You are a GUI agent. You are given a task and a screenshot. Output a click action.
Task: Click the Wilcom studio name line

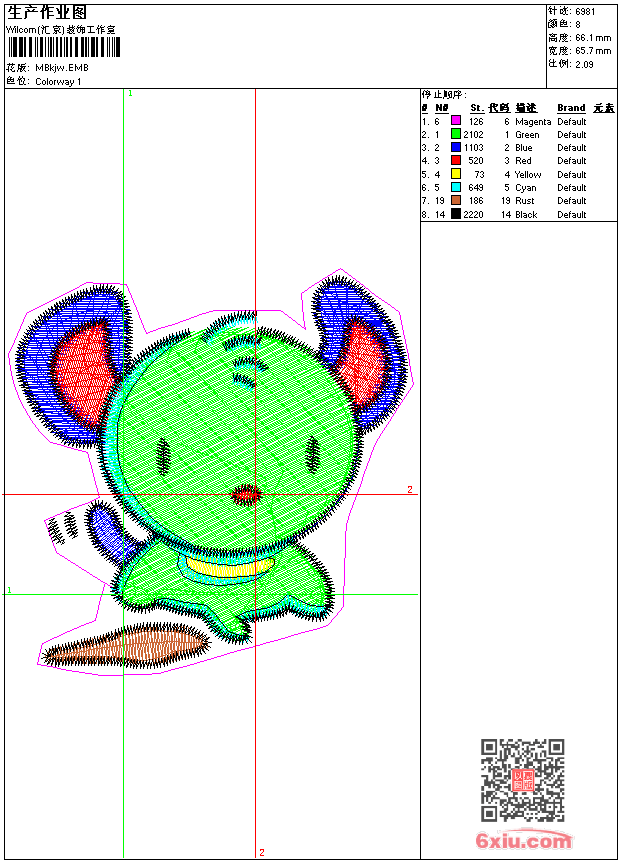[x=61, y=30]
